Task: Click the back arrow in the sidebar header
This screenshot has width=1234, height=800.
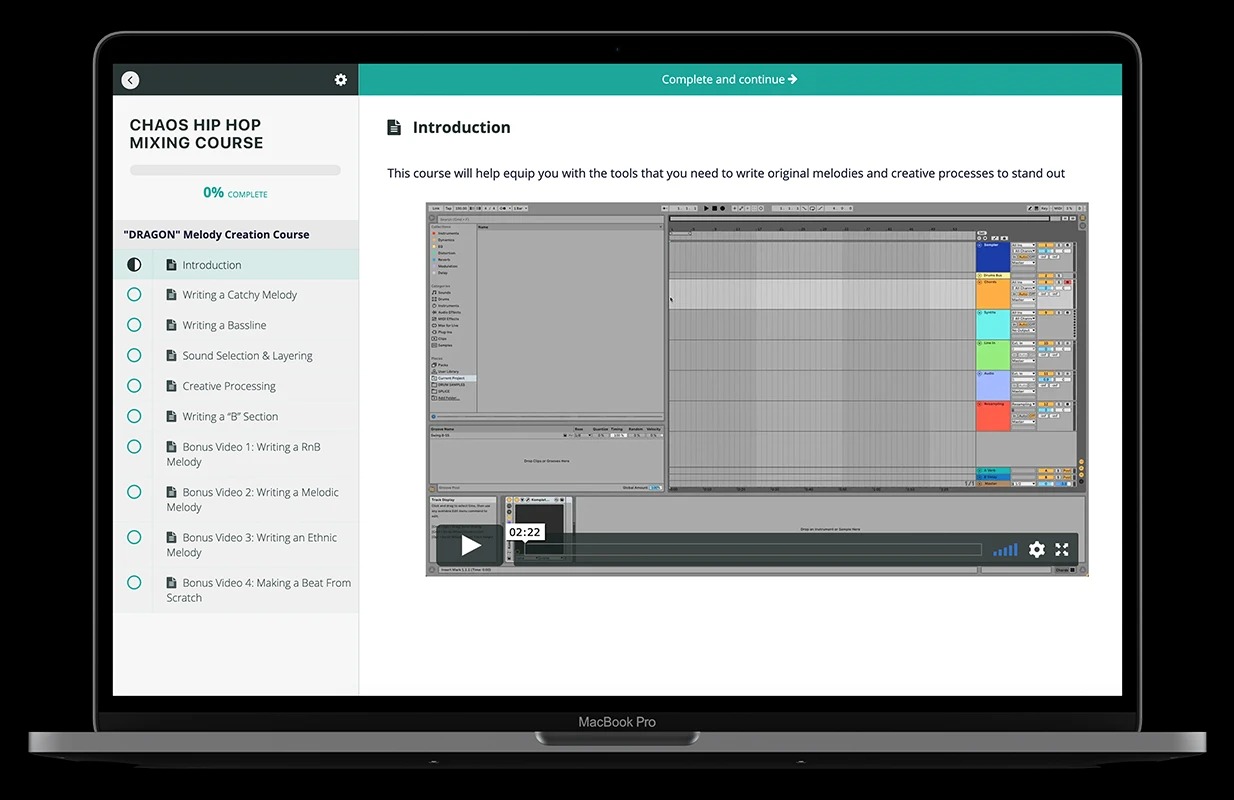Action: tap(130, 80)
